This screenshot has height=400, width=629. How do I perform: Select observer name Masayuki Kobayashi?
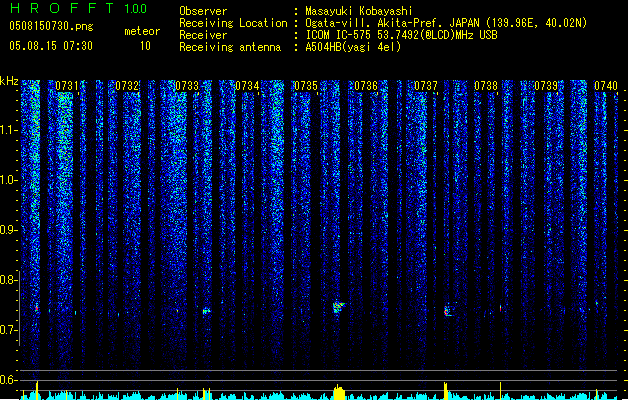[x=358, y=11]
